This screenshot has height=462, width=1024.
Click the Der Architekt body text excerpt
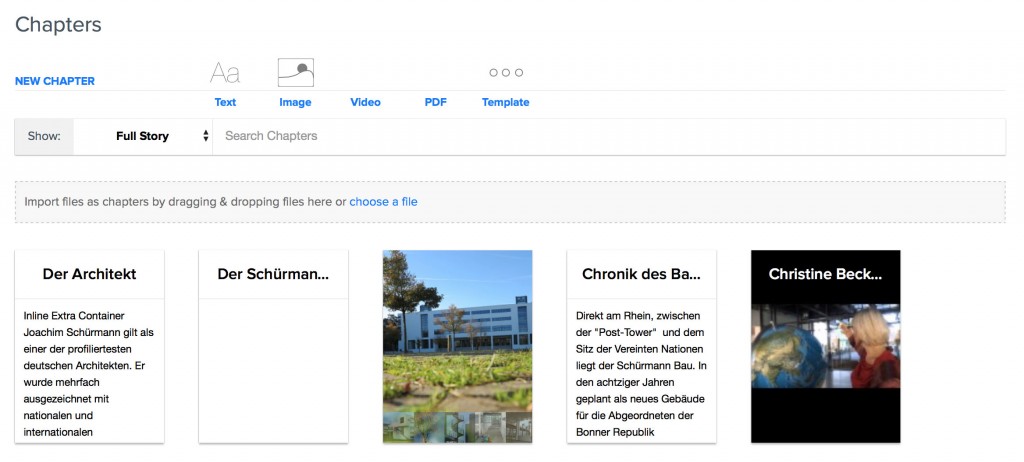89,374
